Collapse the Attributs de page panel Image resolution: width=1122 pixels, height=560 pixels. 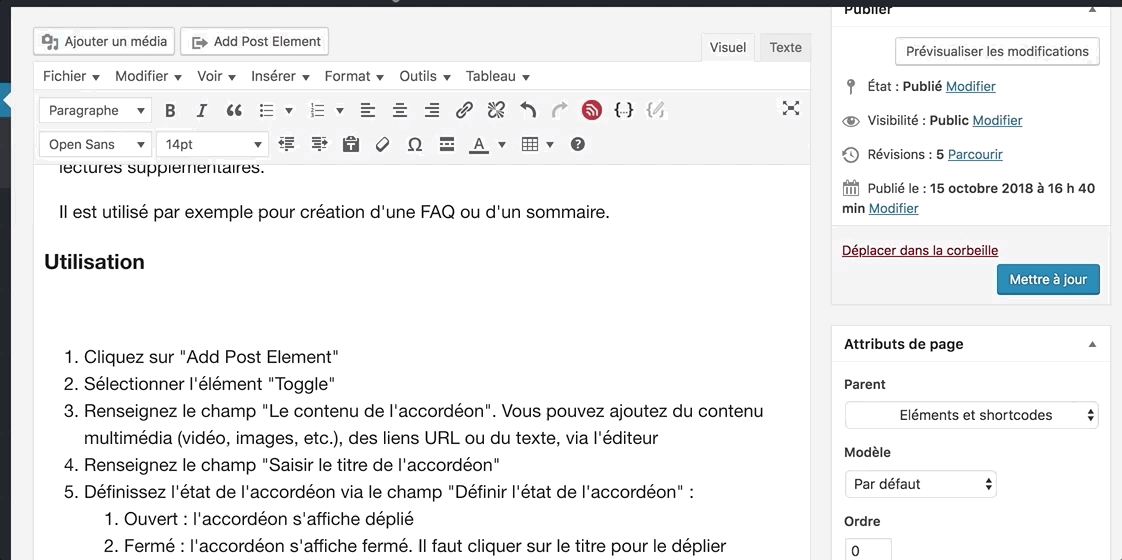click(1092, 344)
